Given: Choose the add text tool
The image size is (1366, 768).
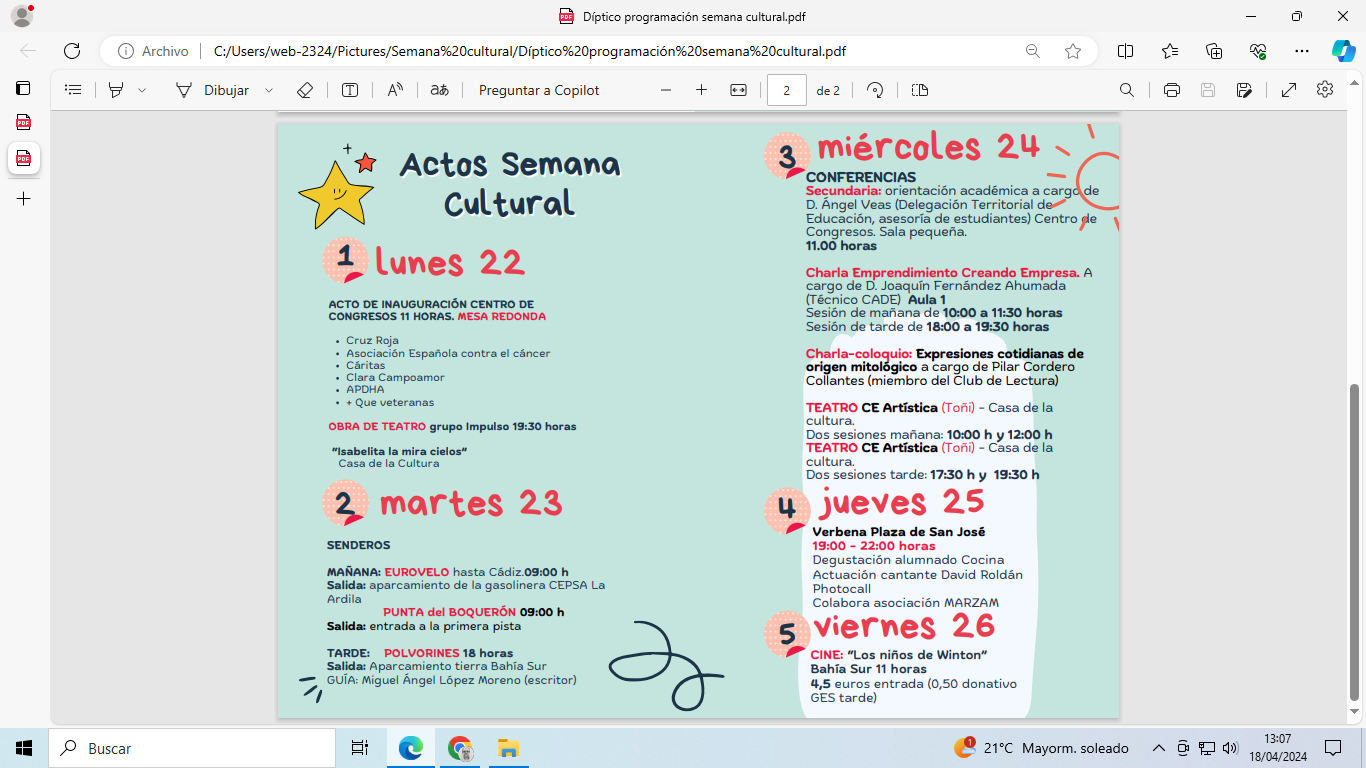Looking at the screenshot, I should 350,90.
